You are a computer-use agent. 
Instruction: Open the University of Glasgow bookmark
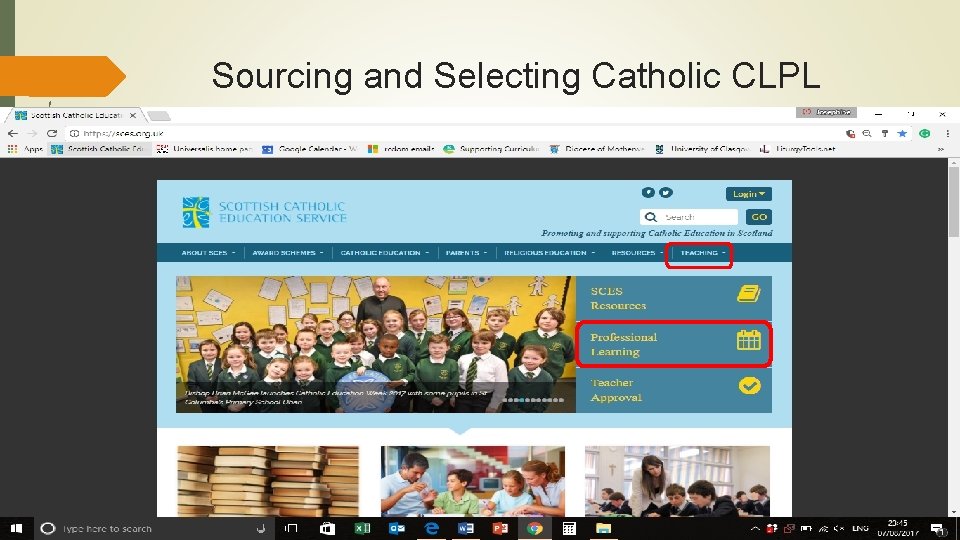coord(702,149)
